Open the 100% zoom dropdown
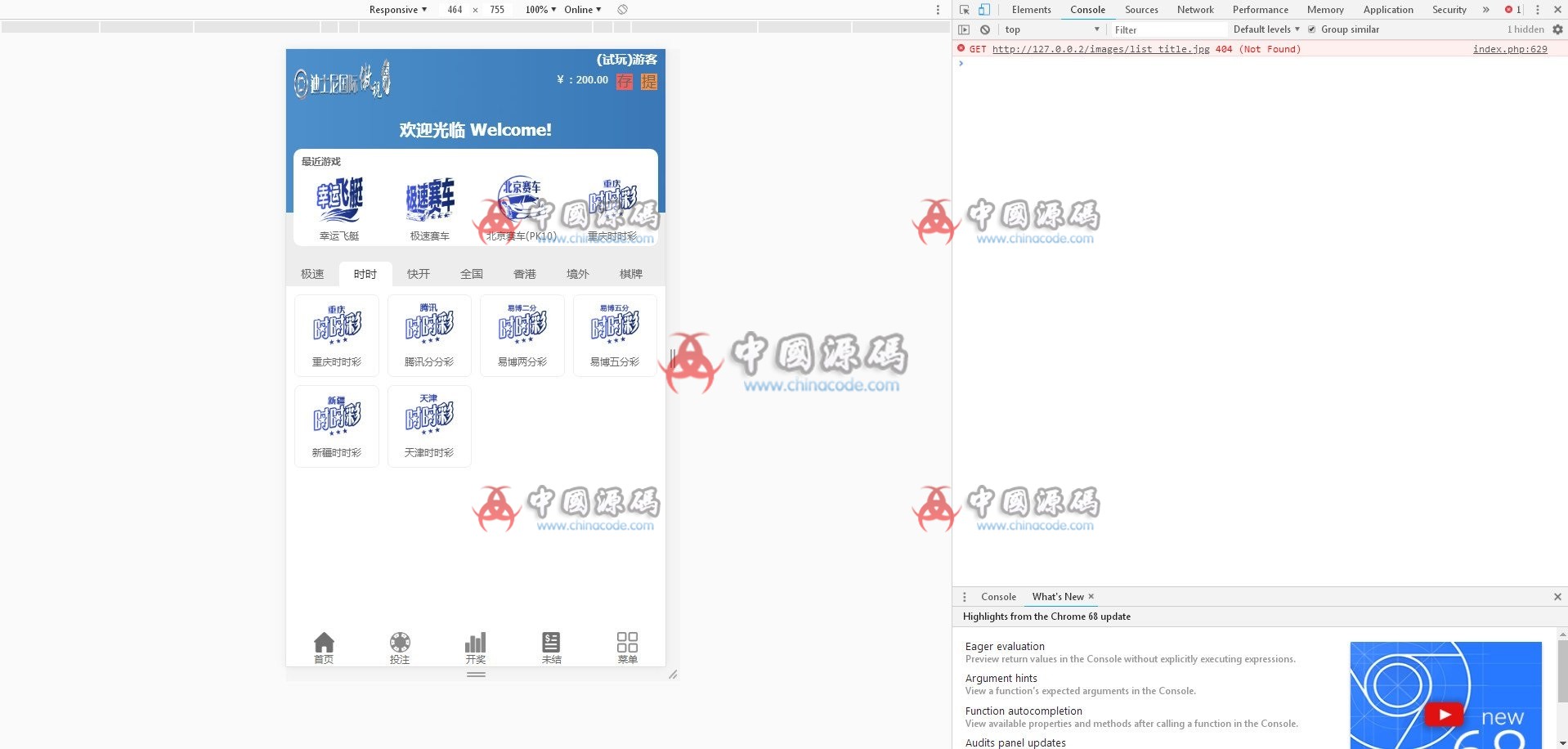 click(540, 10)
